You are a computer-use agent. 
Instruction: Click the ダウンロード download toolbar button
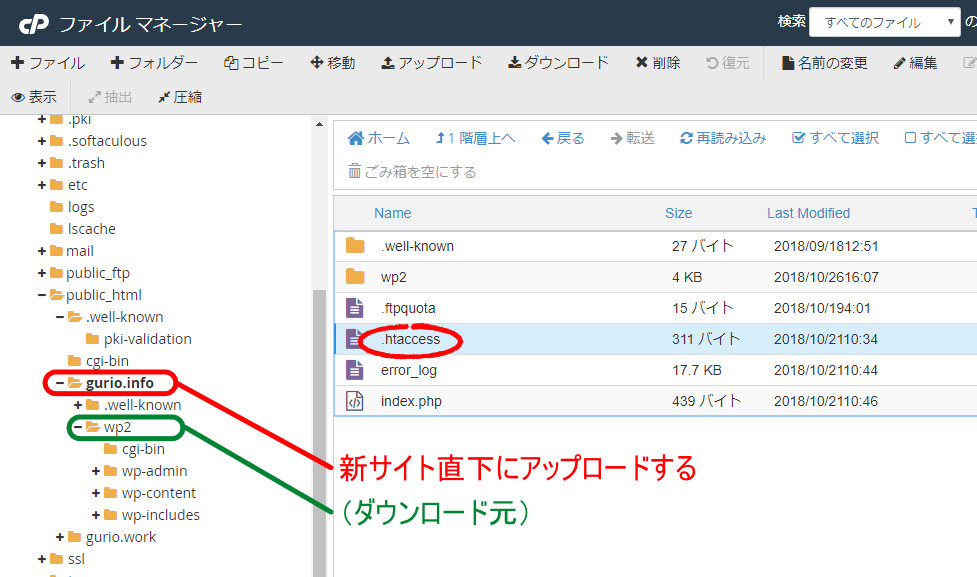[x=558, y=63]
